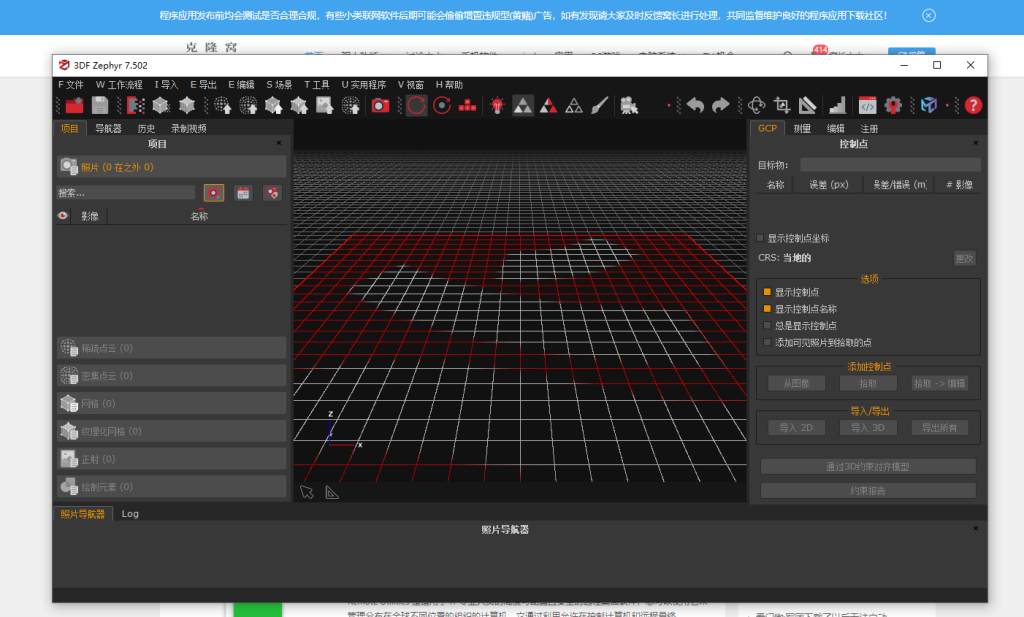Image resolution: width=1024 pixels, height=617 pixels.
Task: Uncheck 显示控制点名称 option
Action: [767, 309]
